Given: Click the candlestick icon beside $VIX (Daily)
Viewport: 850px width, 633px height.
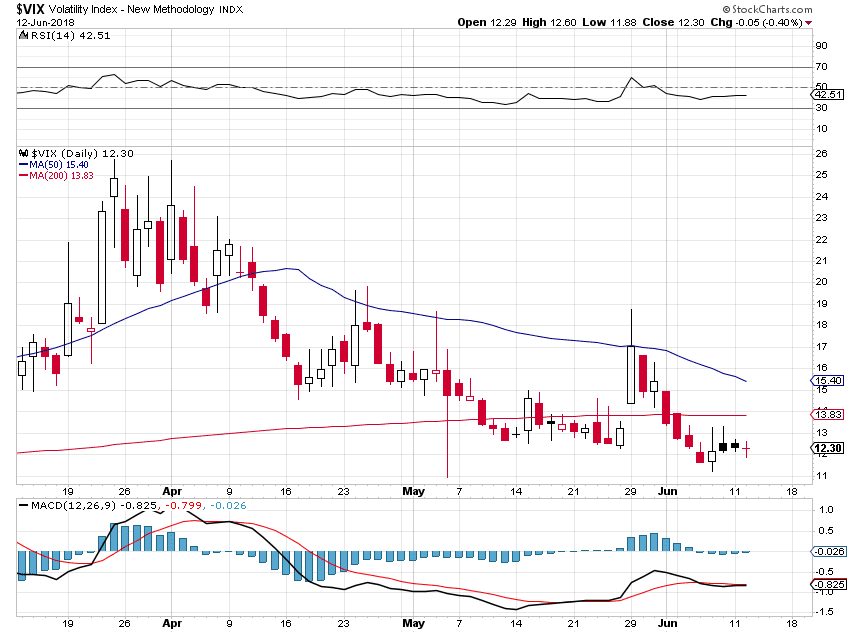Looking at the screenshot, I should click(23, 153).
